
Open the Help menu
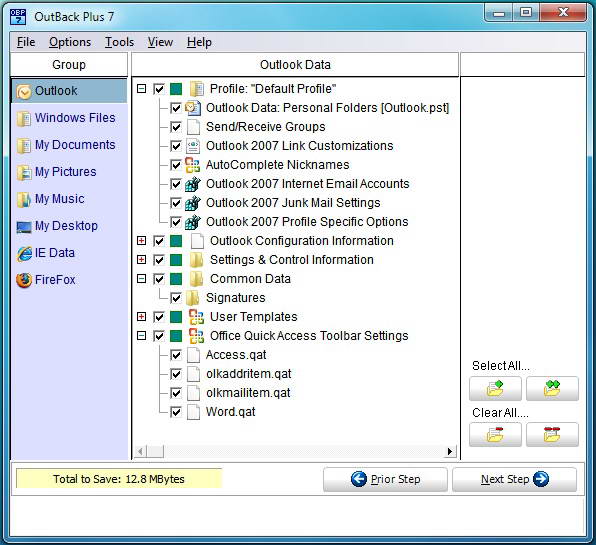[199, 42]
